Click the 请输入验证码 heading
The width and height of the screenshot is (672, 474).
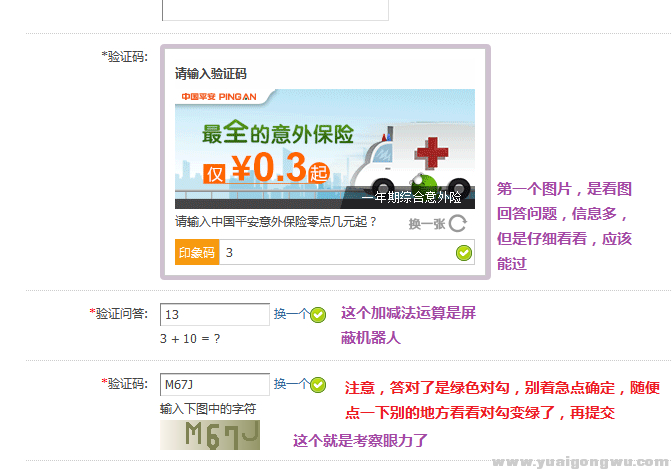[x=211, y=74]
